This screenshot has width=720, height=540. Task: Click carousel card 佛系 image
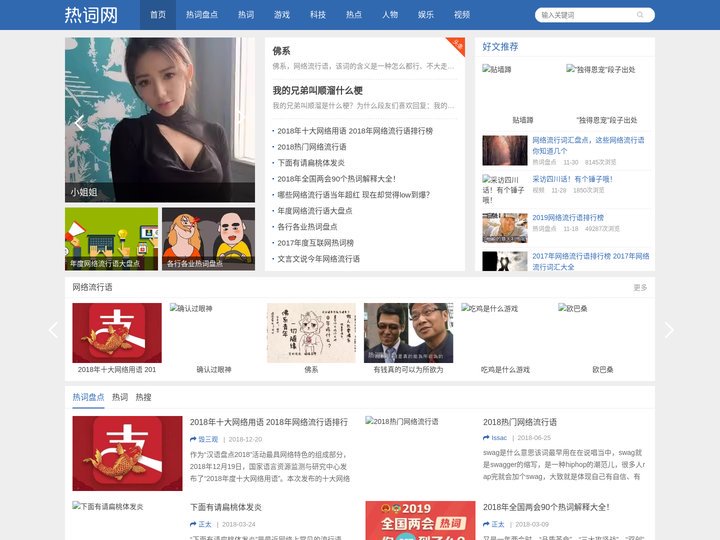pos(311,333)
